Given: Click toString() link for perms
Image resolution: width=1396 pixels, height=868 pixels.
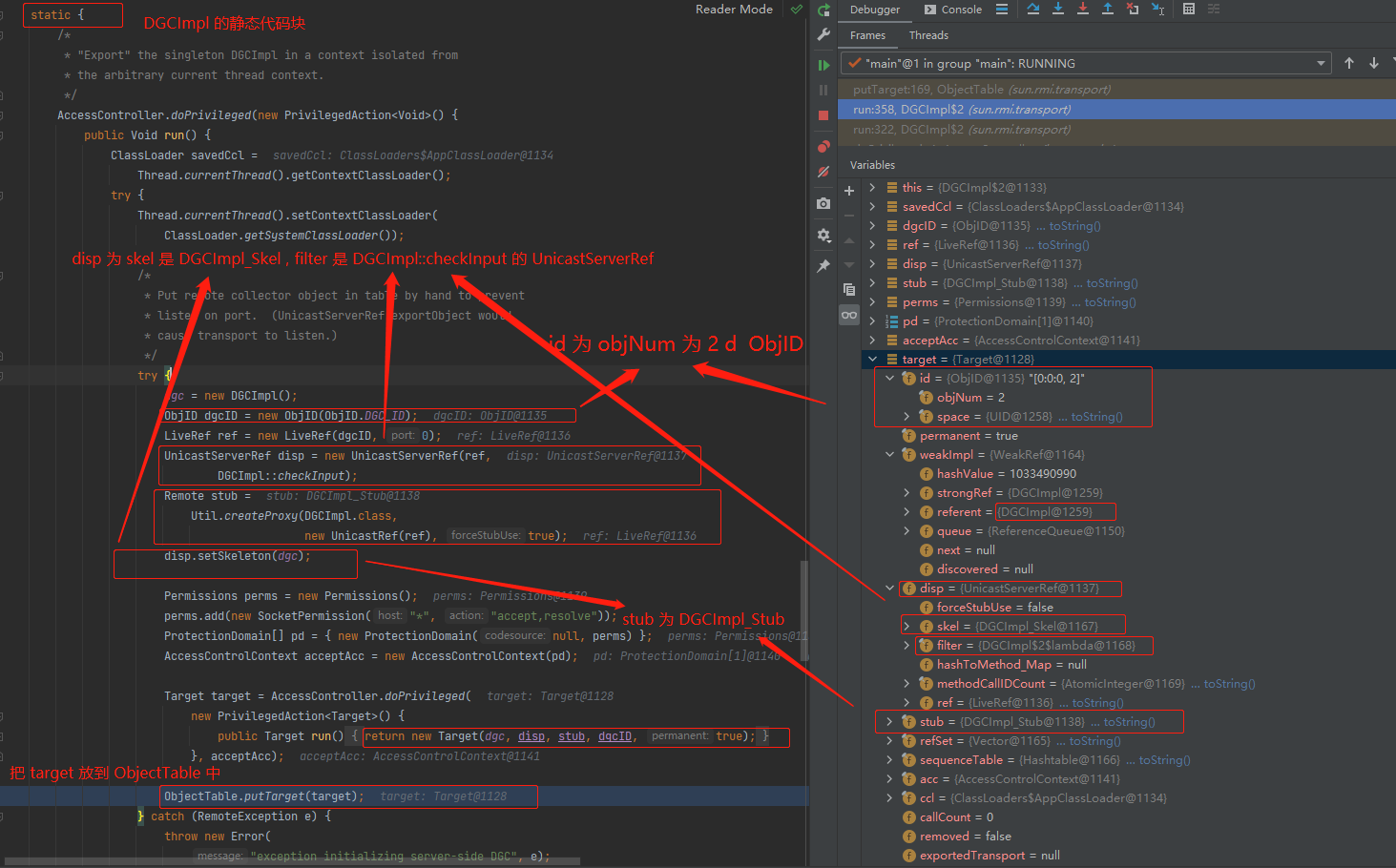Looking at the screenshot, I should click(1110, 302).
